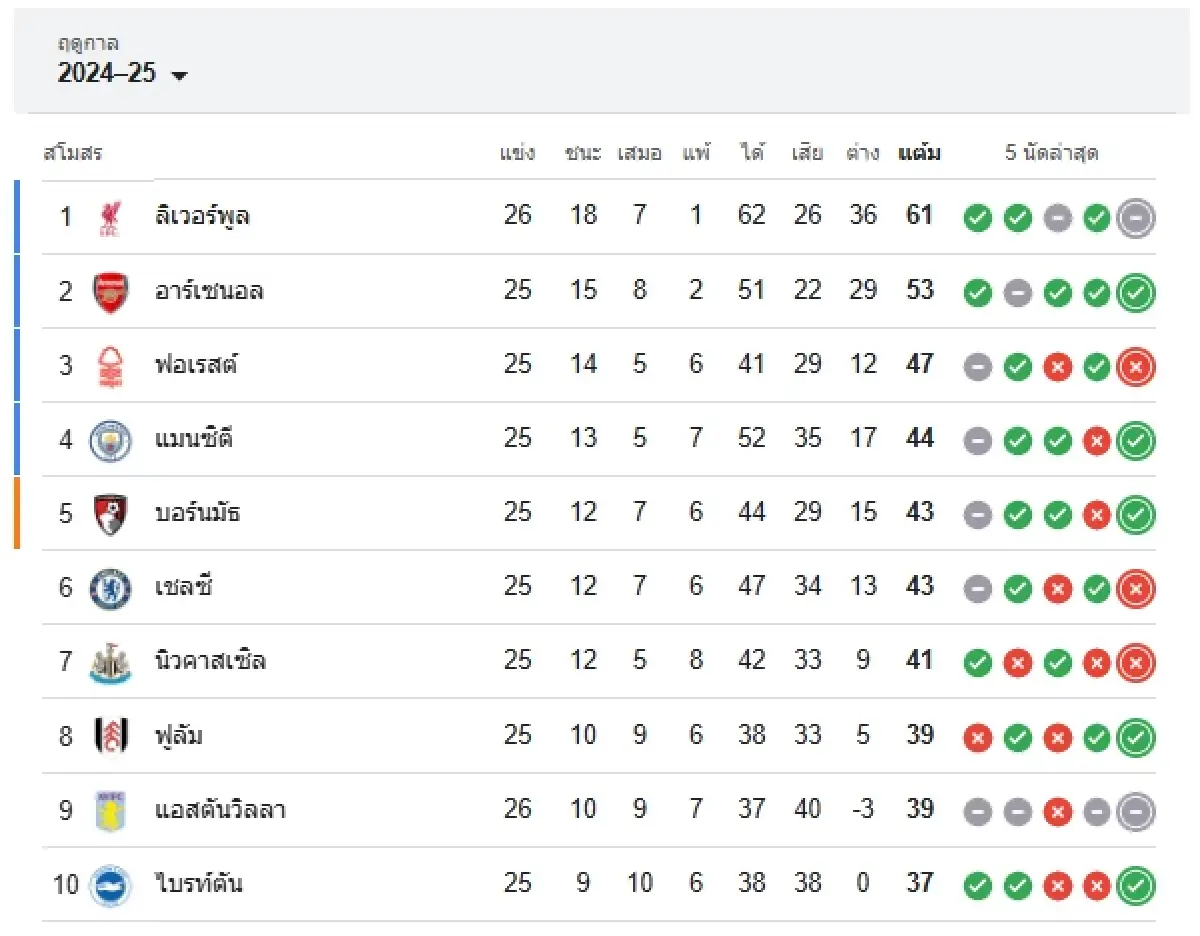This screenshot has height=936, width=1200.
Task: Click the Chelsea club crest icon
Action: click(x=110, y=588)
